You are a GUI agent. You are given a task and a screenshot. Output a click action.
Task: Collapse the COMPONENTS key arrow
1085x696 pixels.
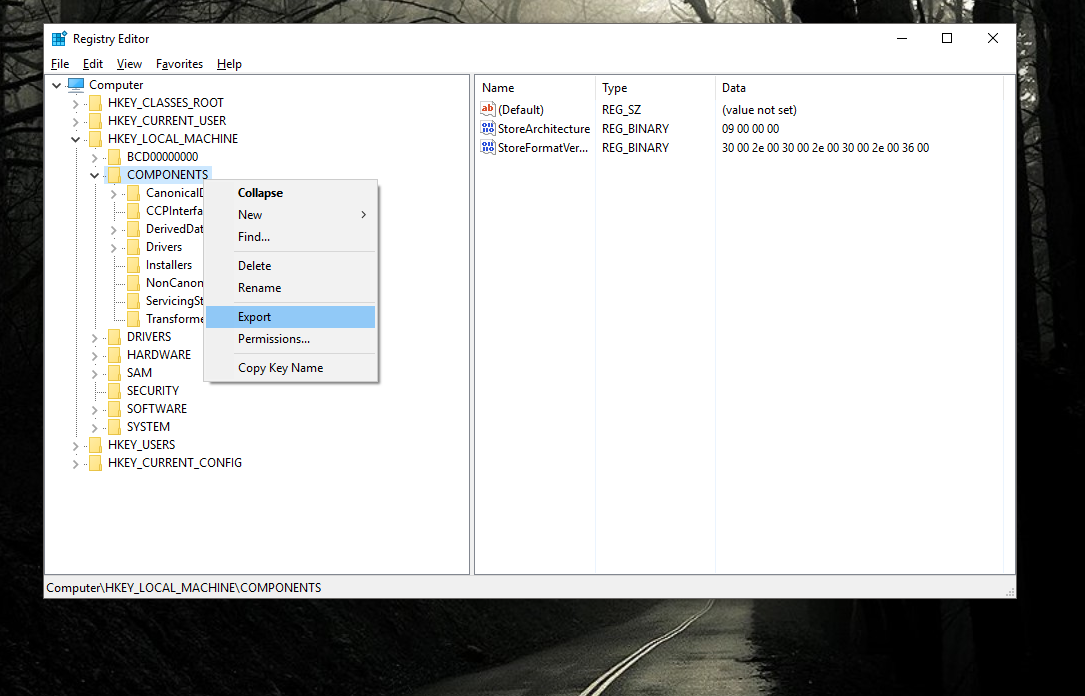tap(95, 175)
